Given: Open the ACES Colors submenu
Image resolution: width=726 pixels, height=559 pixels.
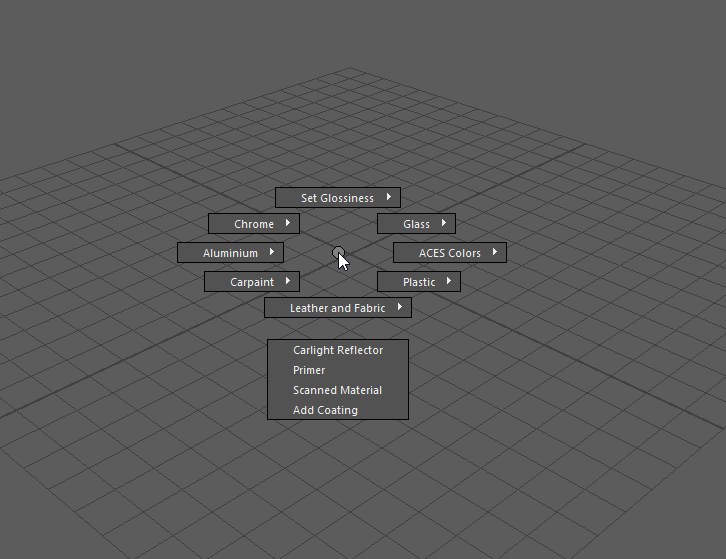Looking at the screenshot, I should tap(450, 253).
